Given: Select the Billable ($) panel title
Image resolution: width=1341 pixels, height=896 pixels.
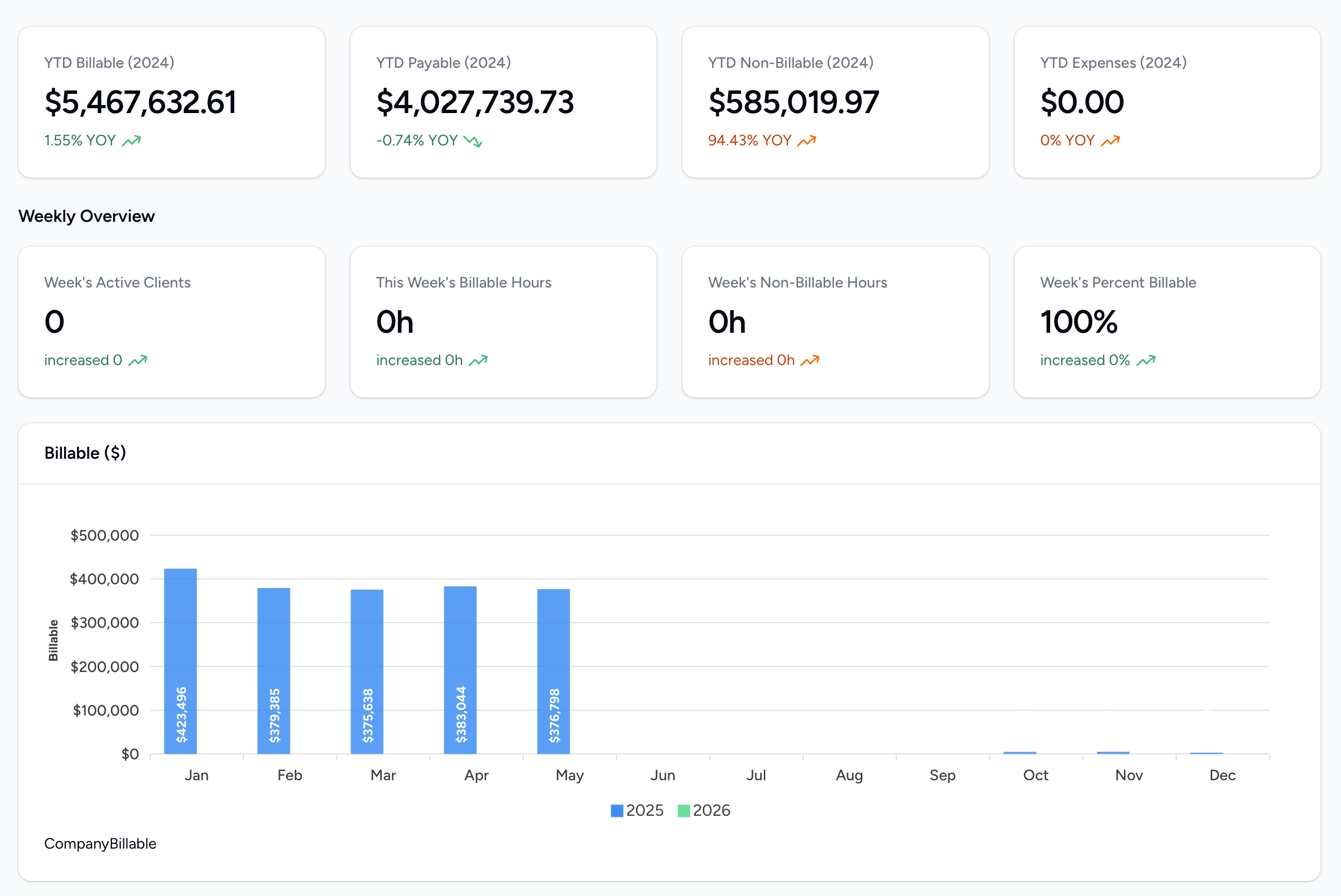Looking at the screenshot, I should pyautogui.click(x=85, y=452).
